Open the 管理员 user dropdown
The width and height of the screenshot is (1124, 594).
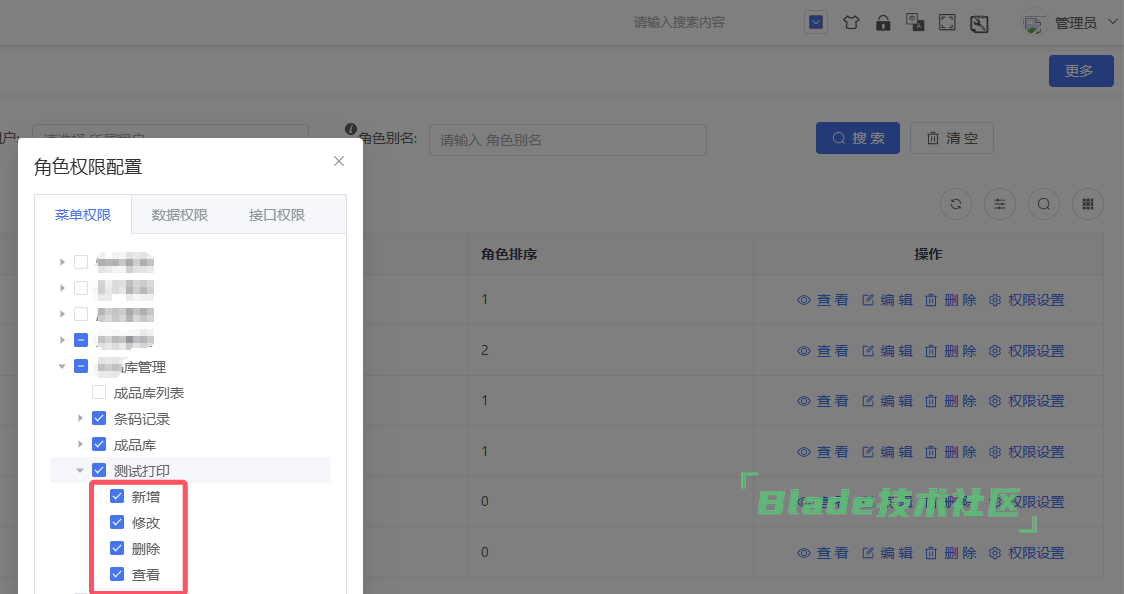click(1075, 23)
